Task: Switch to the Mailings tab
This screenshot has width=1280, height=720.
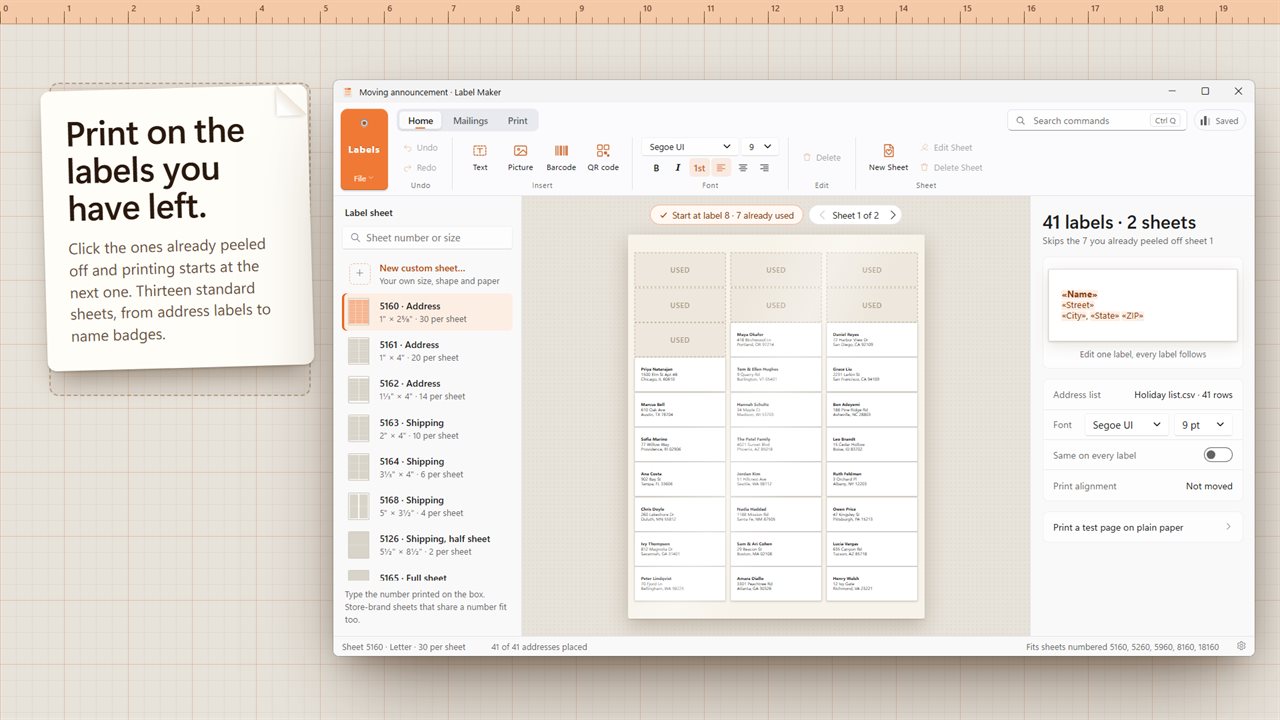Action: click(470, 121)
